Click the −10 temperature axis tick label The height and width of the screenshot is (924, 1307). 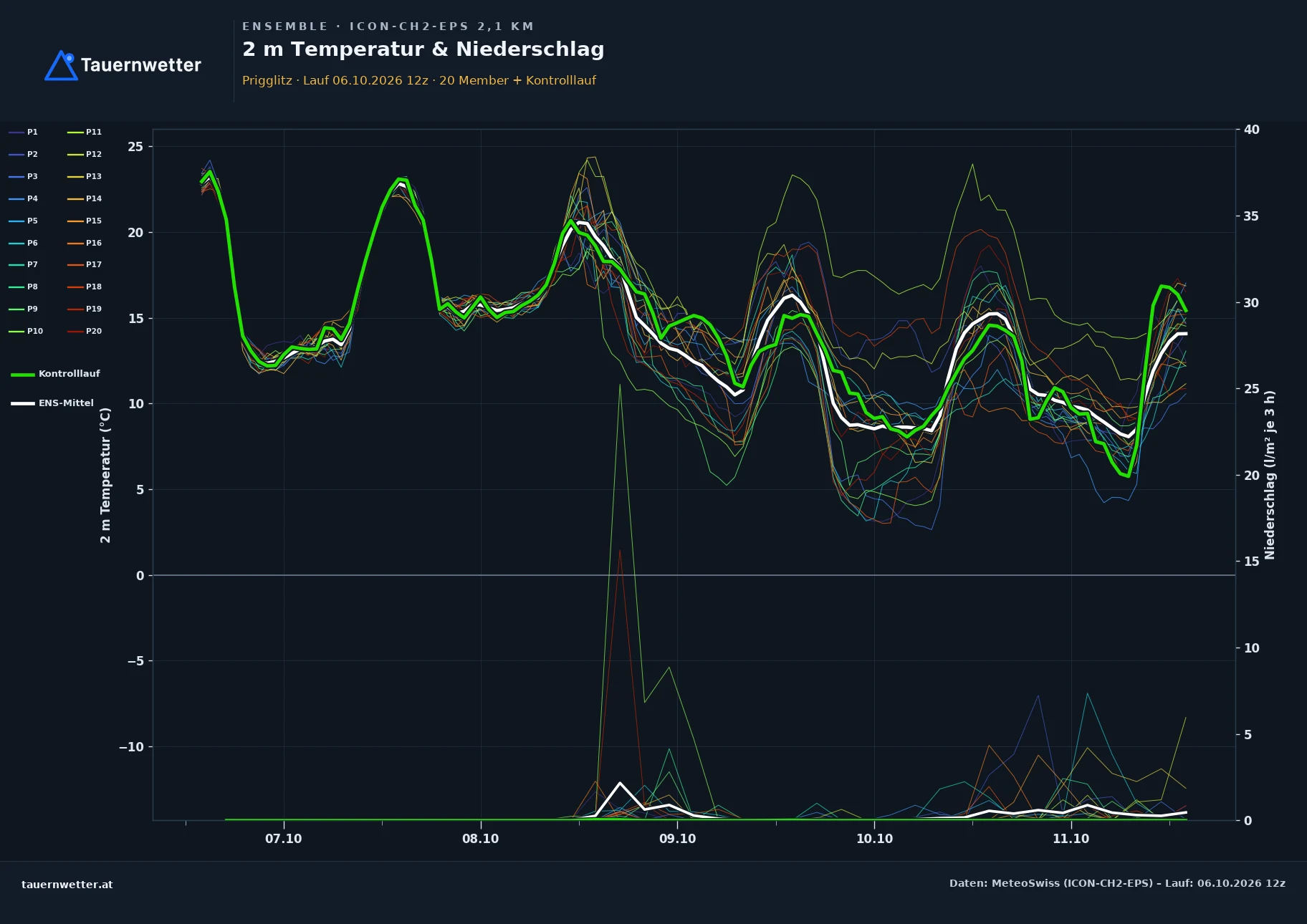(131, 747)
